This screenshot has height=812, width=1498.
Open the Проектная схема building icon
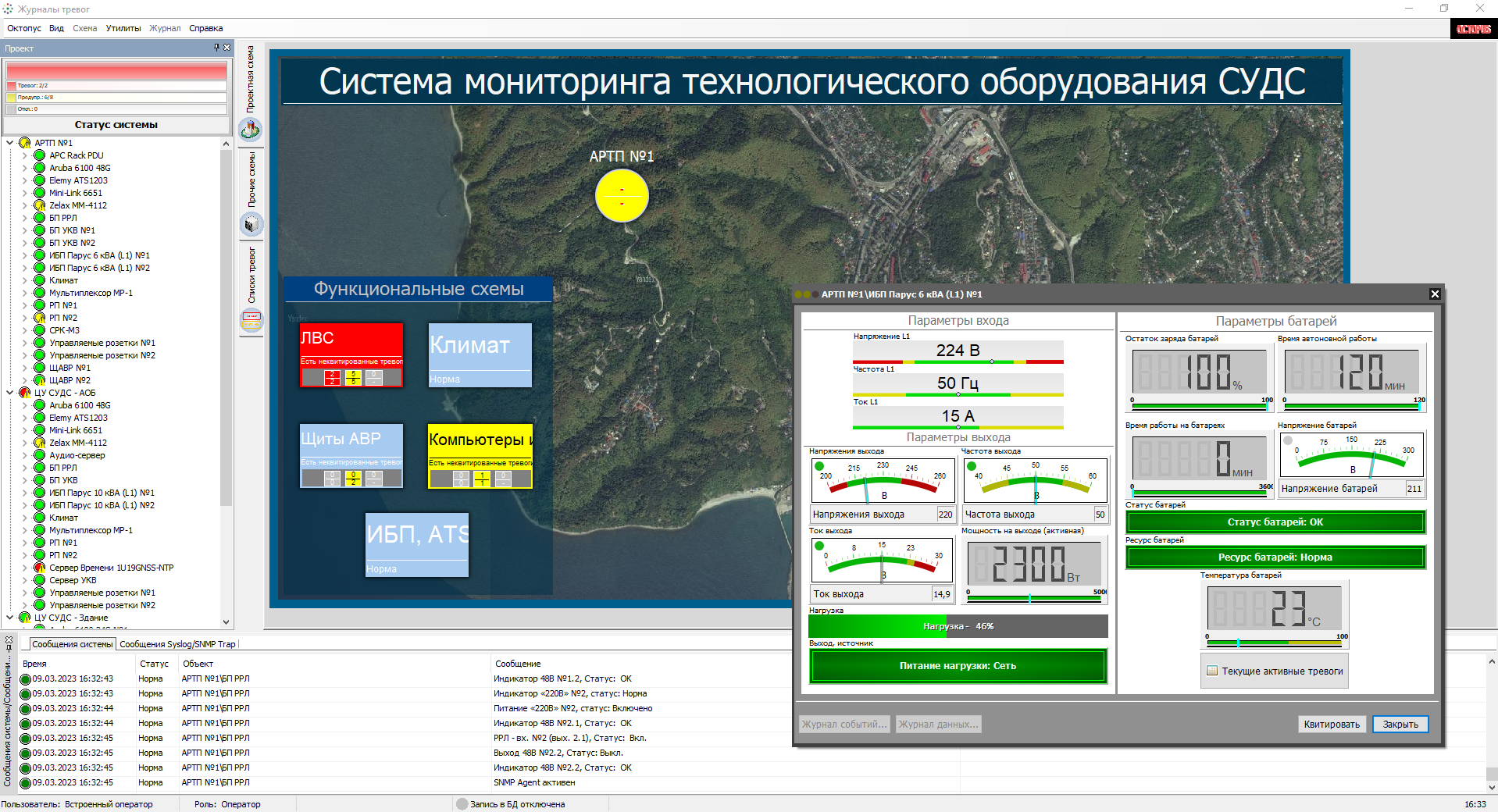pos(251,129)
